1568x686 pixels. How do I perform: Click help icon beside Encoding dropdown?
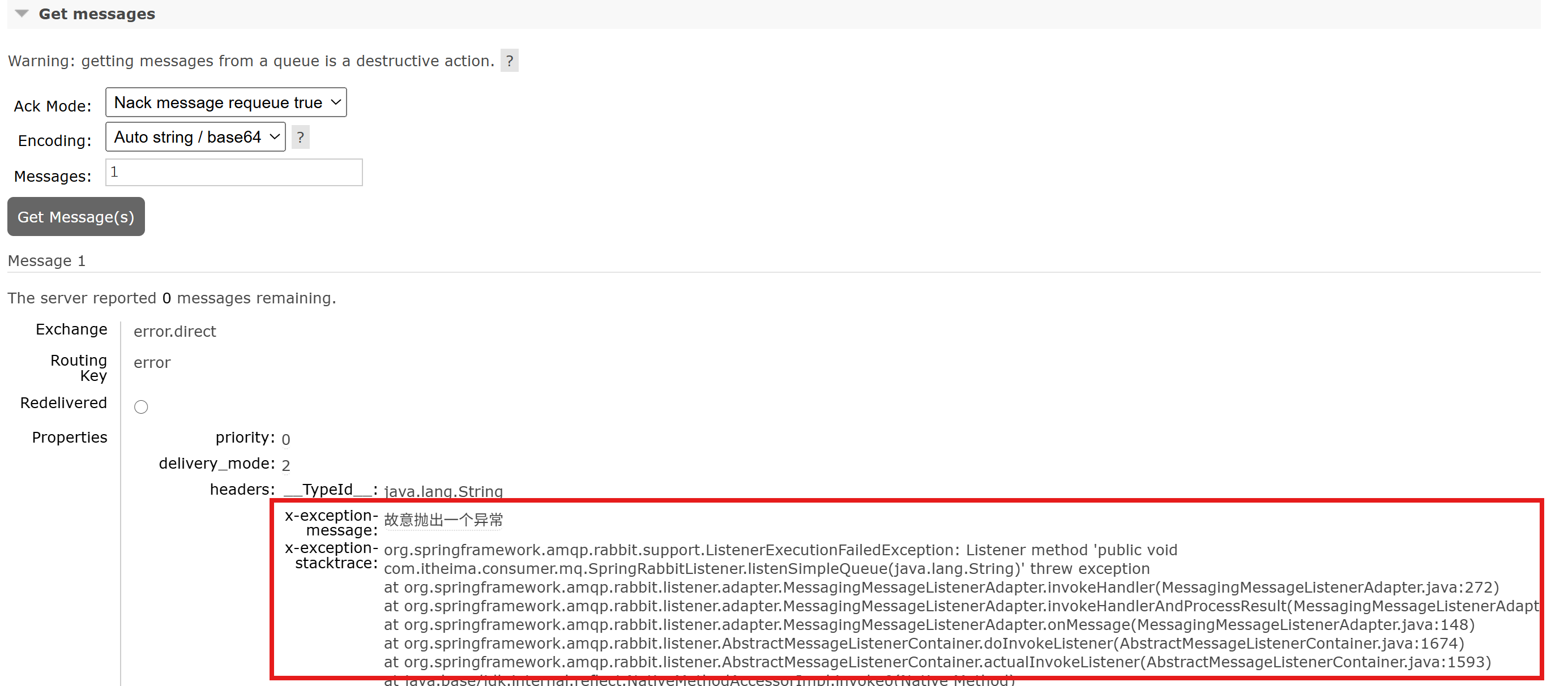click(300, 138)
